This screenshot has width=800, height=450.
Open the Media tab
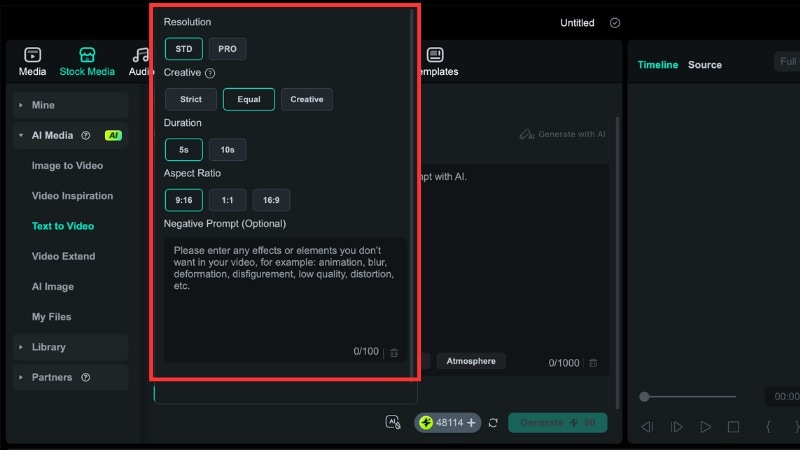pos(32,62)
